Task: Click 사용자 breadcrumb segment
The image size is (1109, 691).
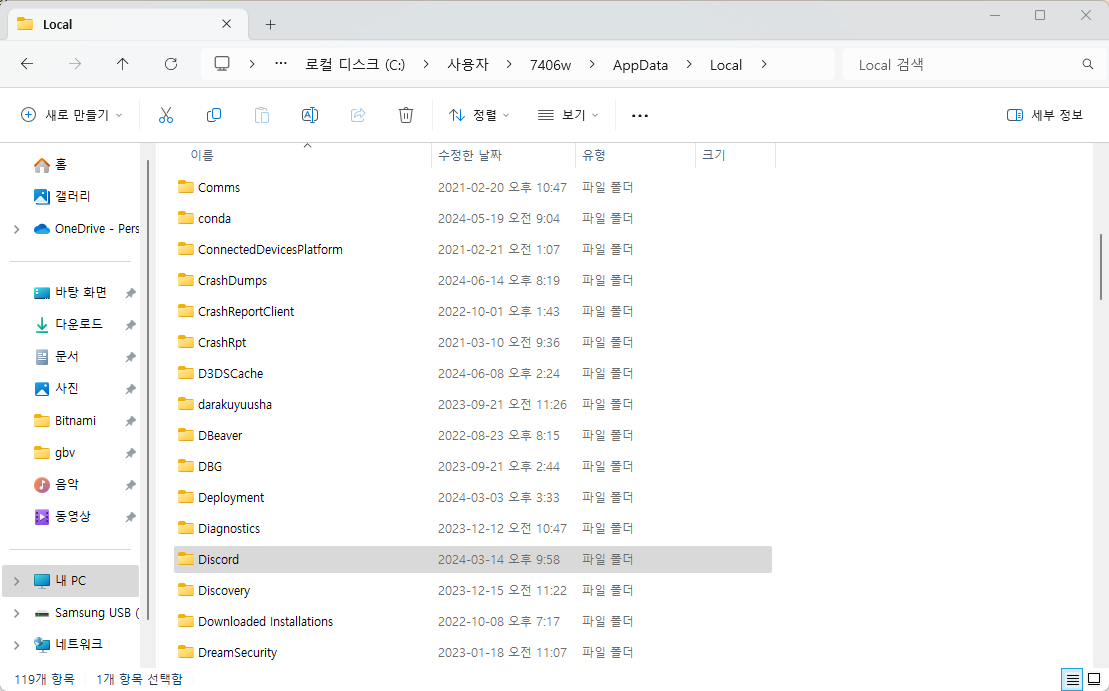Action: pos(468,64)
